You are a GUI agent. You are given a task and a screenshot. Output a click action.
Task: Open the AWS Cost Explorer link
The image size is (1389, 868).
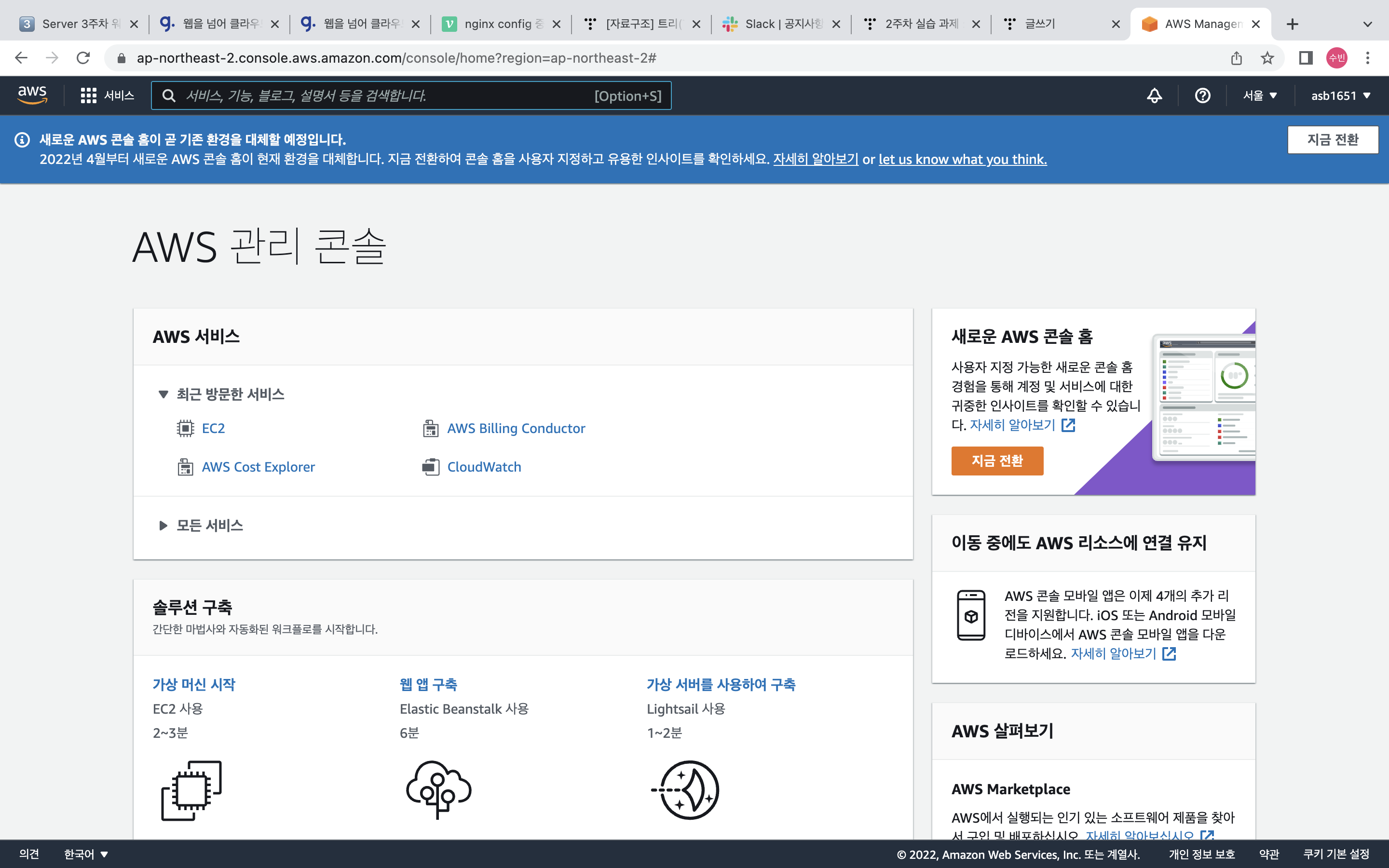(x=259, y=467)
